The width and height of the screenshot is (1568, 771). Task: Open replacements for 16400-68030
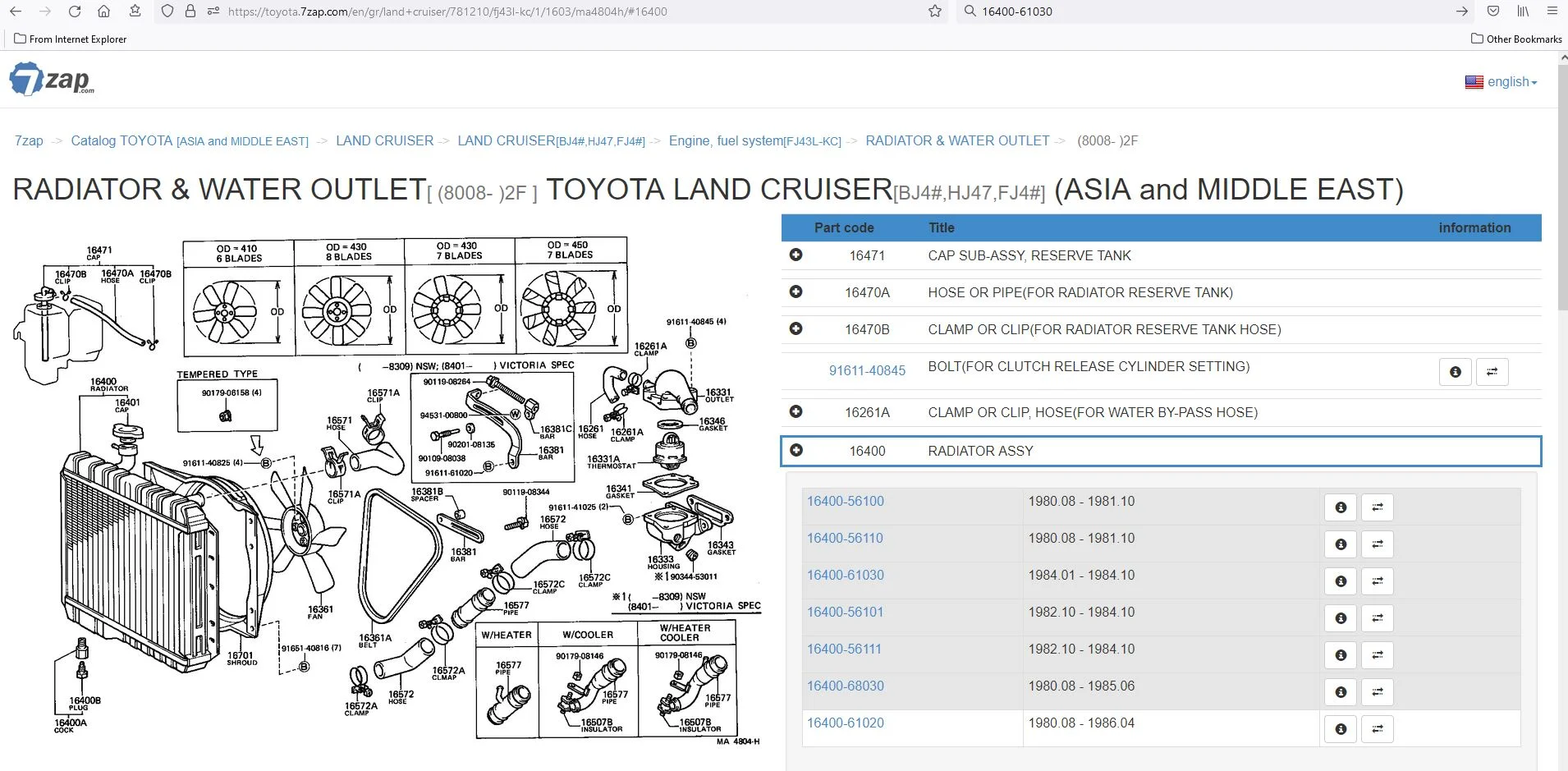[1378, 692]
